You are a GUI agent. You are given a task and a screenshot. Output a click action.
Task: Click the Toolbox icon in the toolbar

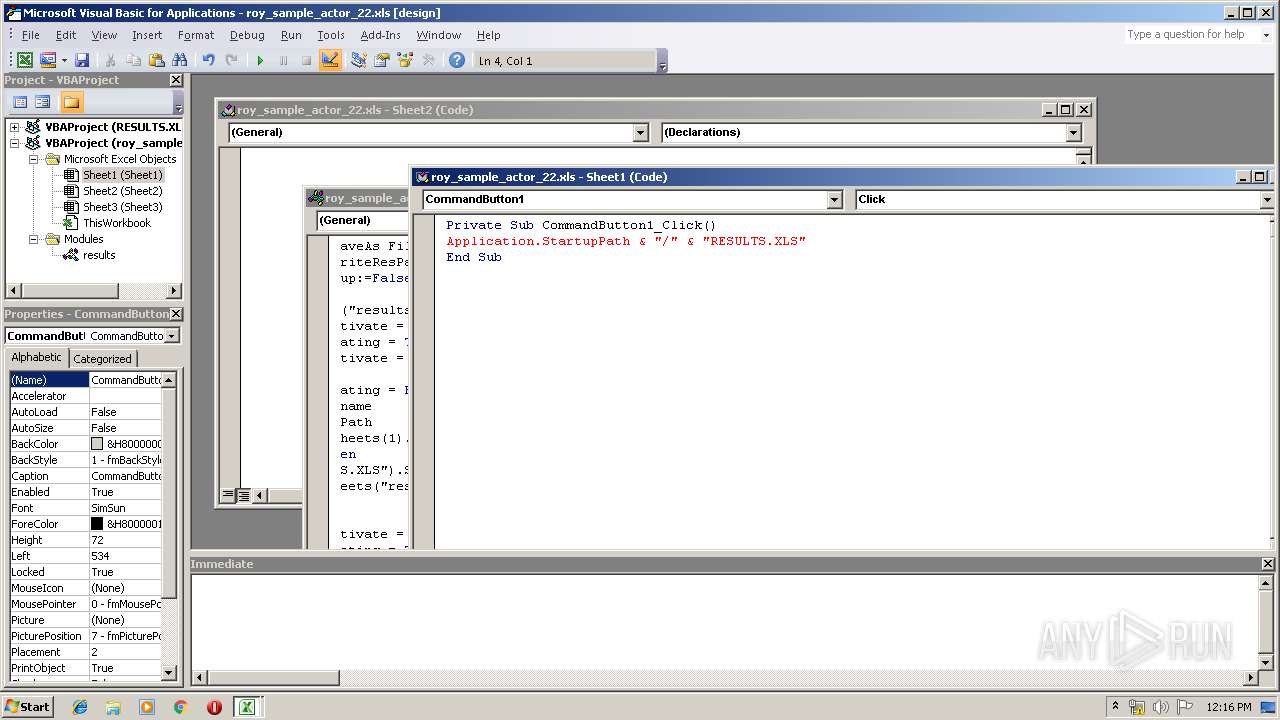tap(428, 61)
